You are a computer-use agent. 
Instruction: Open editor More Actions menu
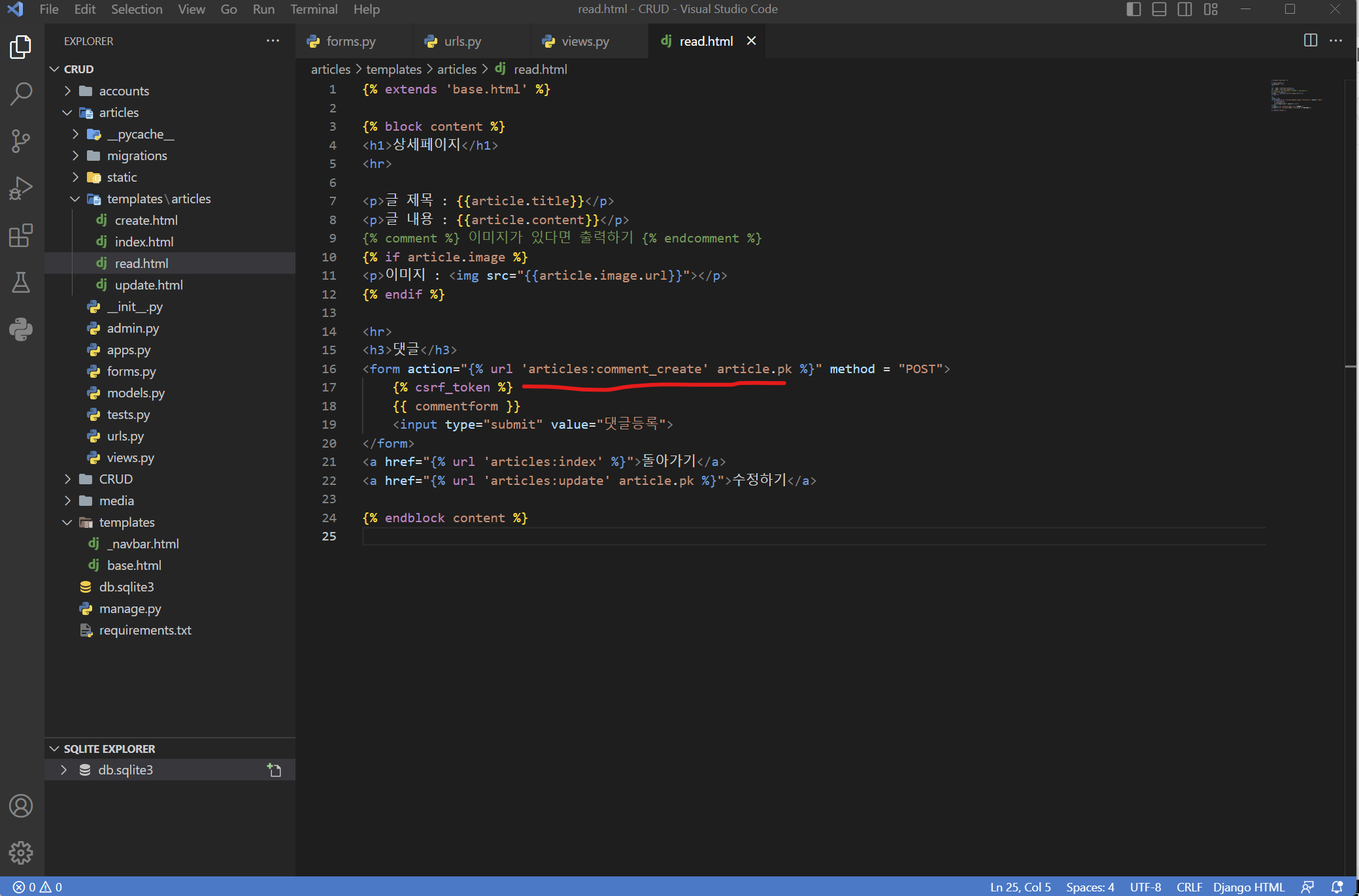1336,41
